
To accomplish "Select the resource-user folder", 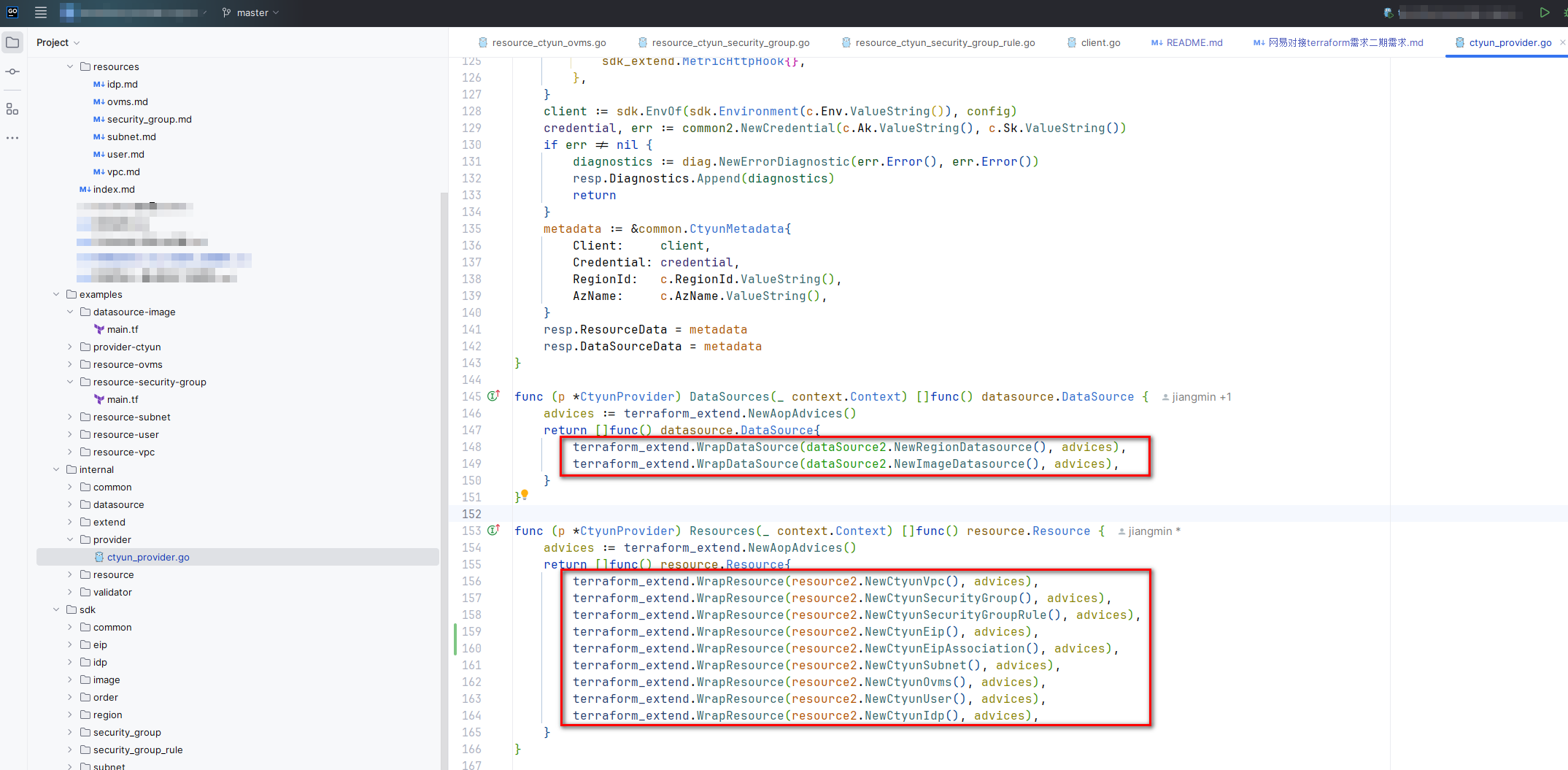I will click(125, 434).
